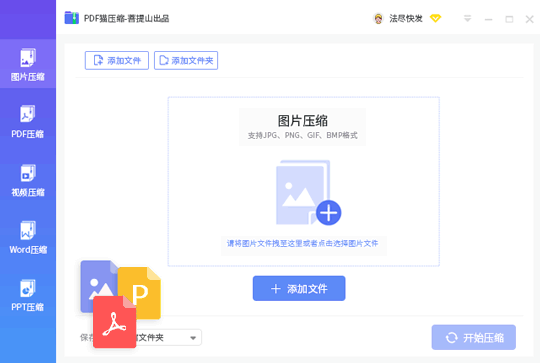This screenshot has height=363, width=540.
Task: Click the 图片压缩 heading in drop zone
Action: pyautogui.click(x=302, y=121)
